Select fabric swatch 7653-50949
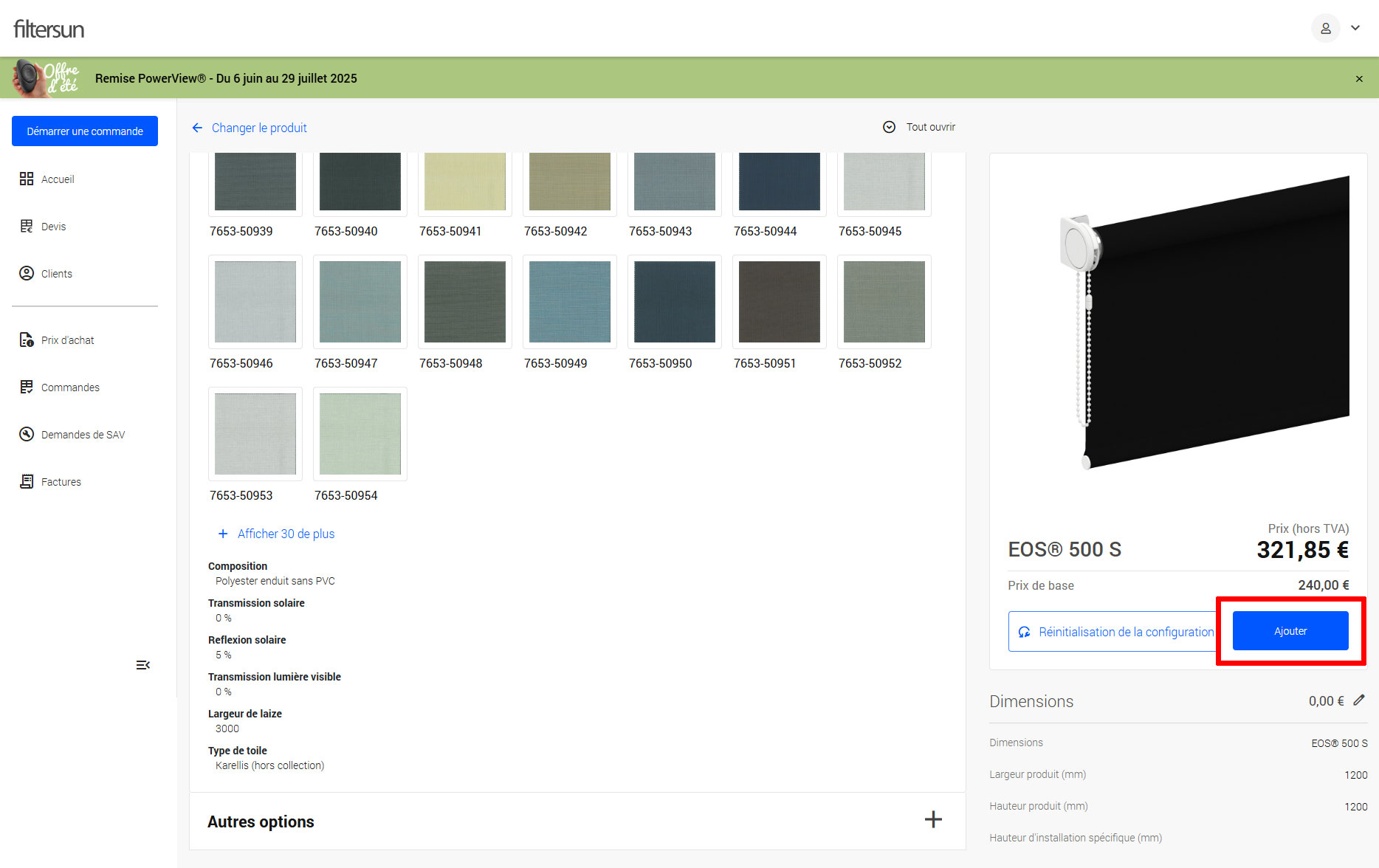Viewport: 1379px width, 868px height. coord(569,302)
